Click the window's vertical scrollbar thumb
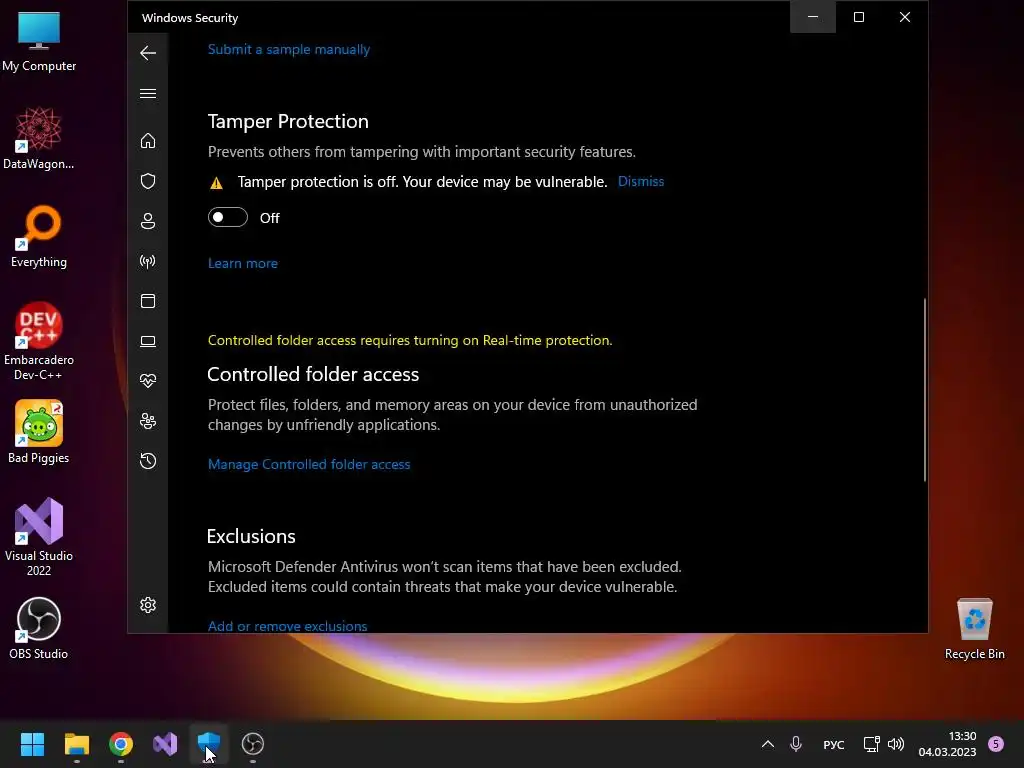Viewport: 1024px width, 768px height. (x=925, y=390)
